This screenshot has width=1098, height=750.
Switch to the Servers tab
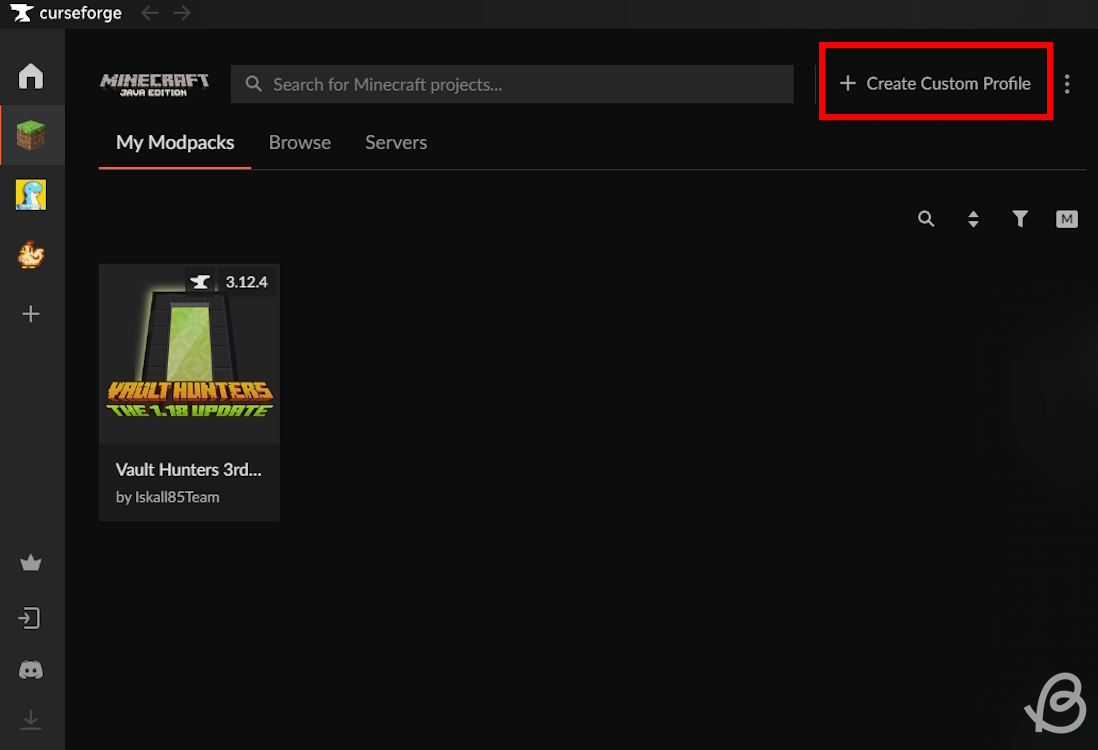(x=395, y=142)
